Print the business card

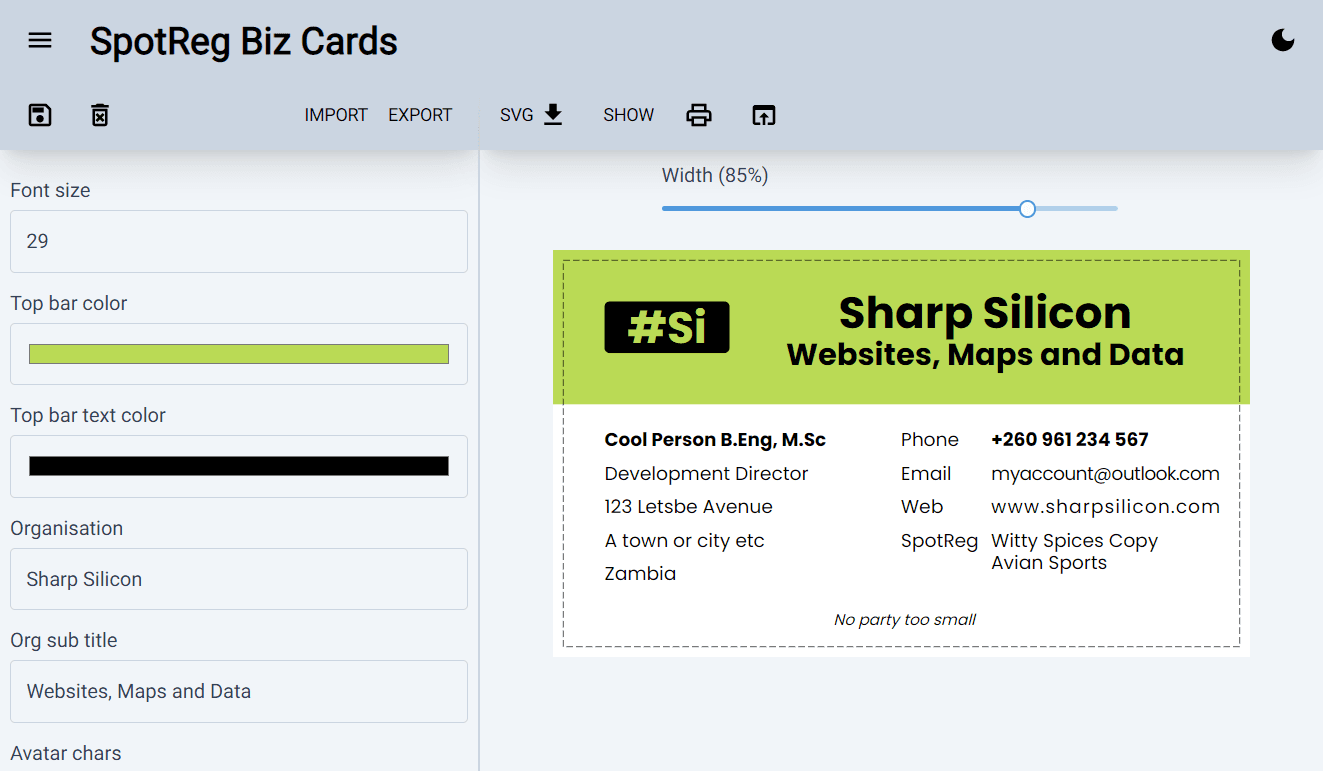(x=699, y=115)
